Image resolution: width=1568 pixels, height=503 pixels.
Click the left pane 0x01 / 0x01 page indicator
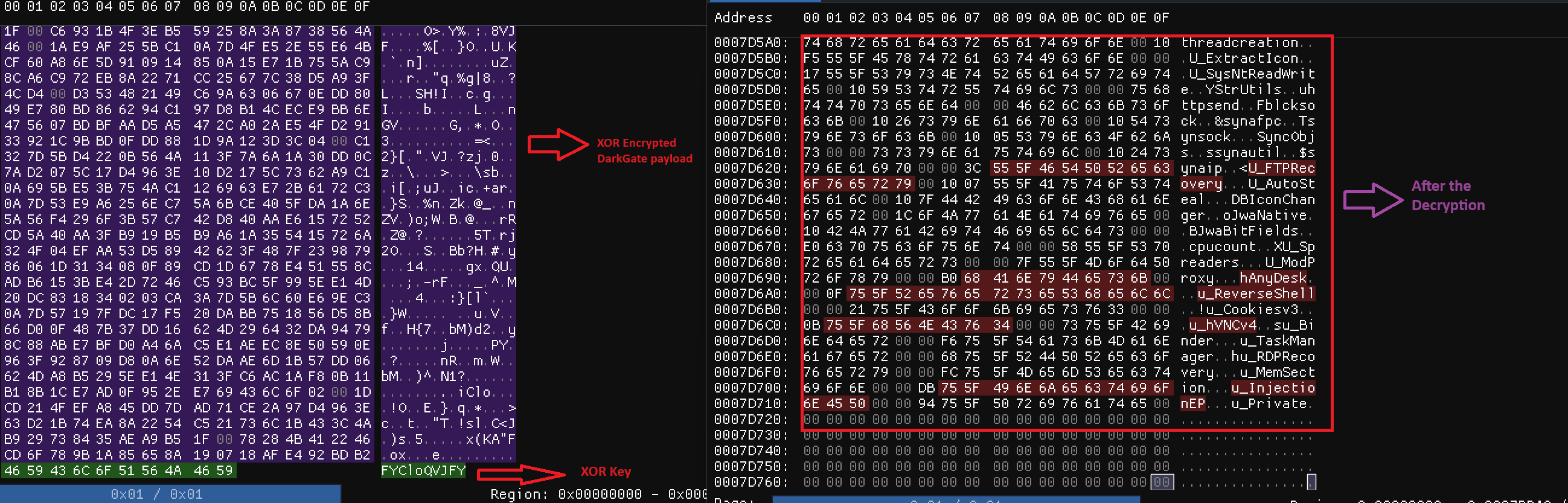[156, 494]
